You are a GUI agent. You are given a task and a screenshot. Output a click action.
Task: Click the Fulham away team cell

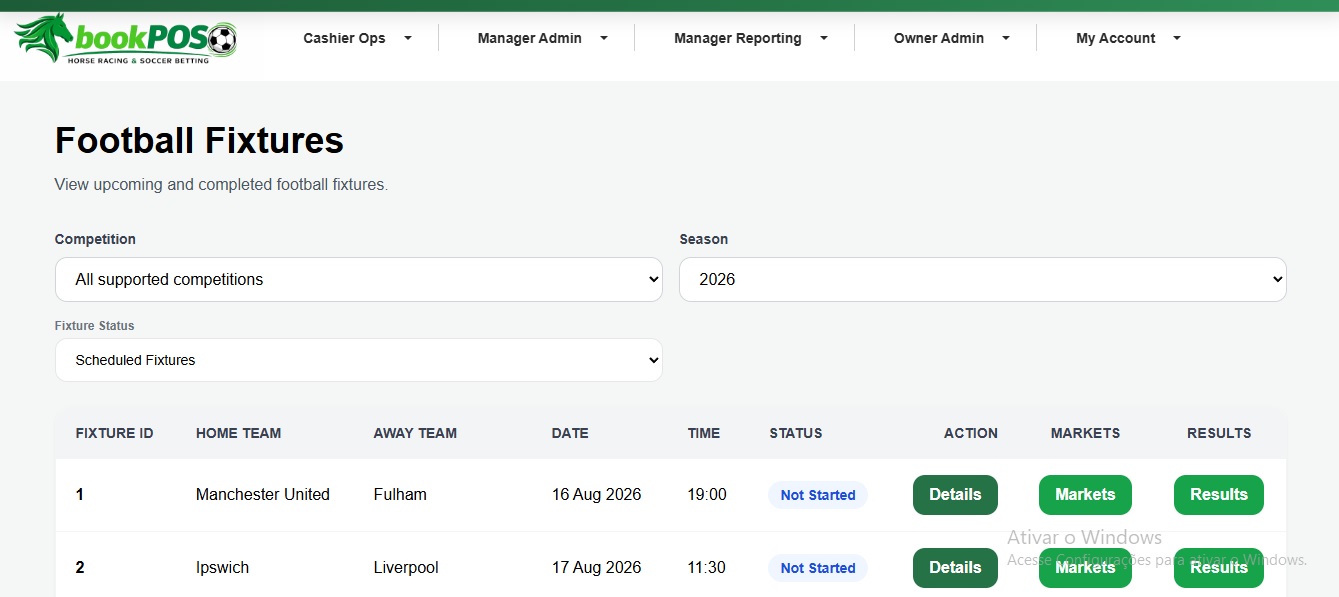click(x=400, y=494)
